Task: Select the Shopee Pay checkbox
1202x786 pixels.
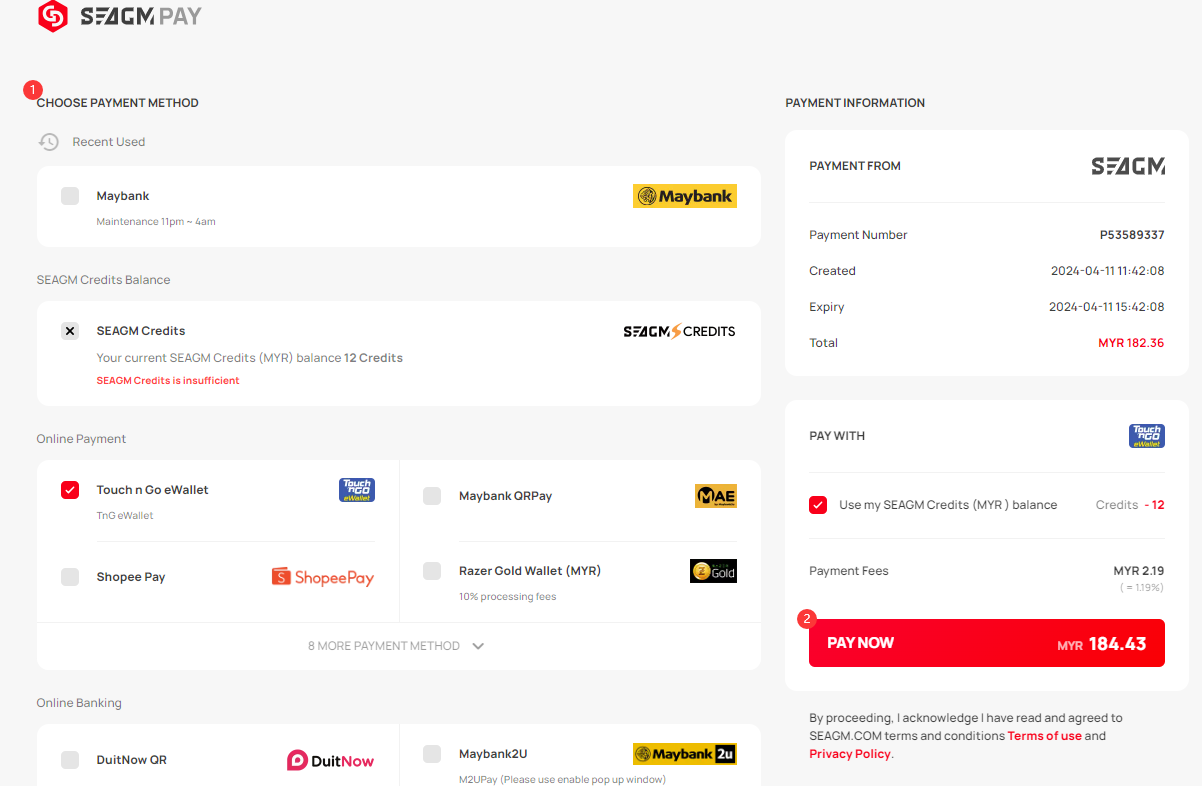Action: point(70,577)
